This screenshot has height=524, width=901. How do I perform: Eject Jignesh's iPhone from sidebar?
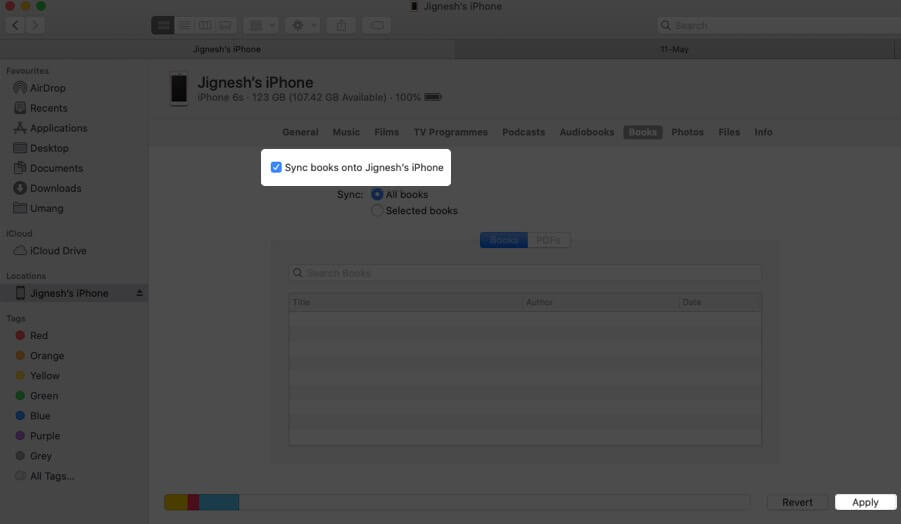[139, 293]
